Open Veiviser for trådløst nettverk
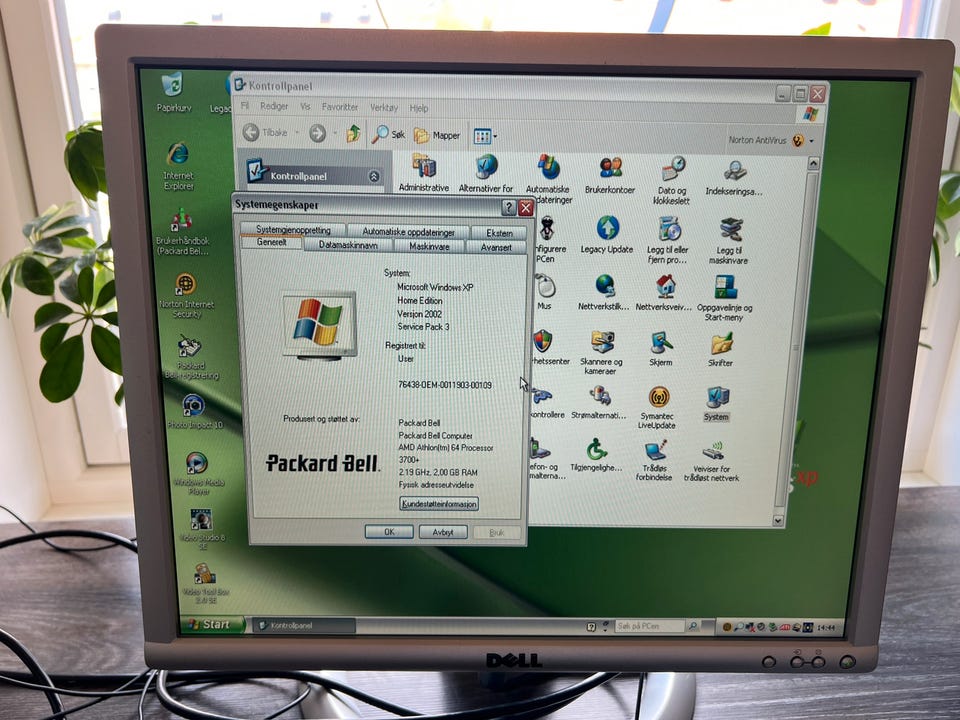Image resolution: width=960 pixels, height=720 pixels. click(x=711, y=461)
